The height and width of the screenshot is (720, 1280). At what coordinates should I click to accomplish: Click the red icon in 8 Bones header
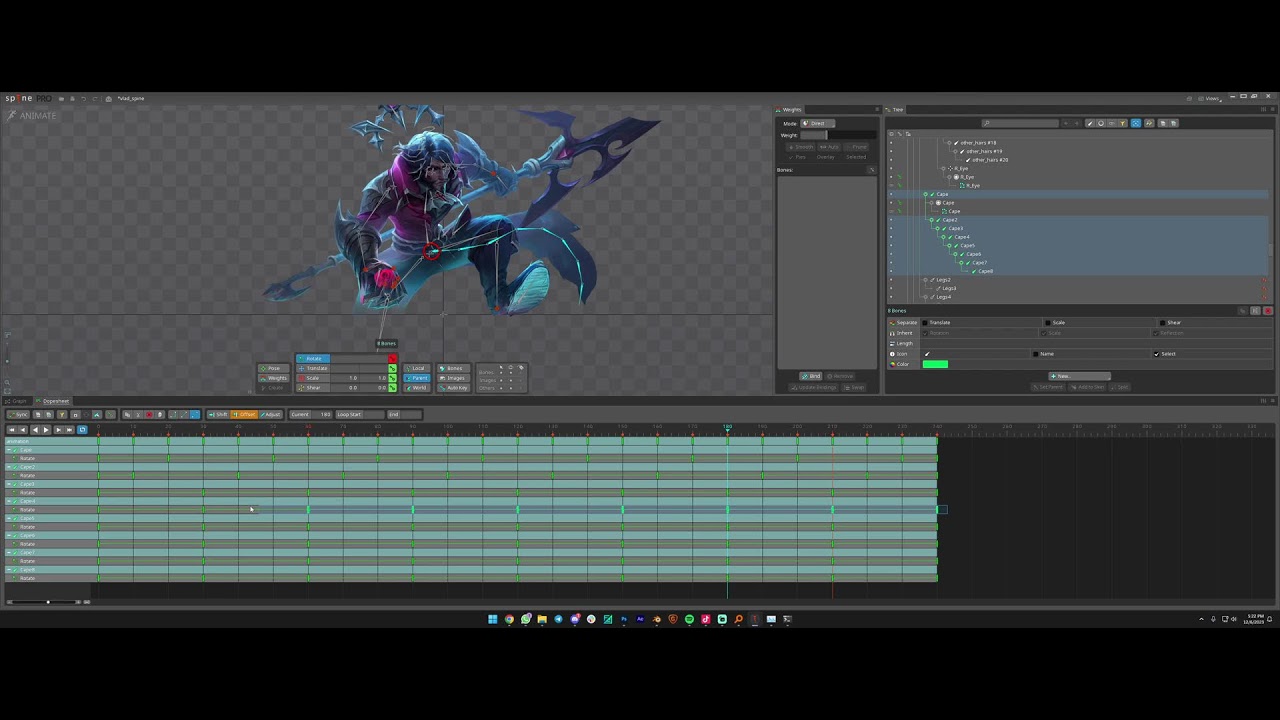pos(1267,311)
